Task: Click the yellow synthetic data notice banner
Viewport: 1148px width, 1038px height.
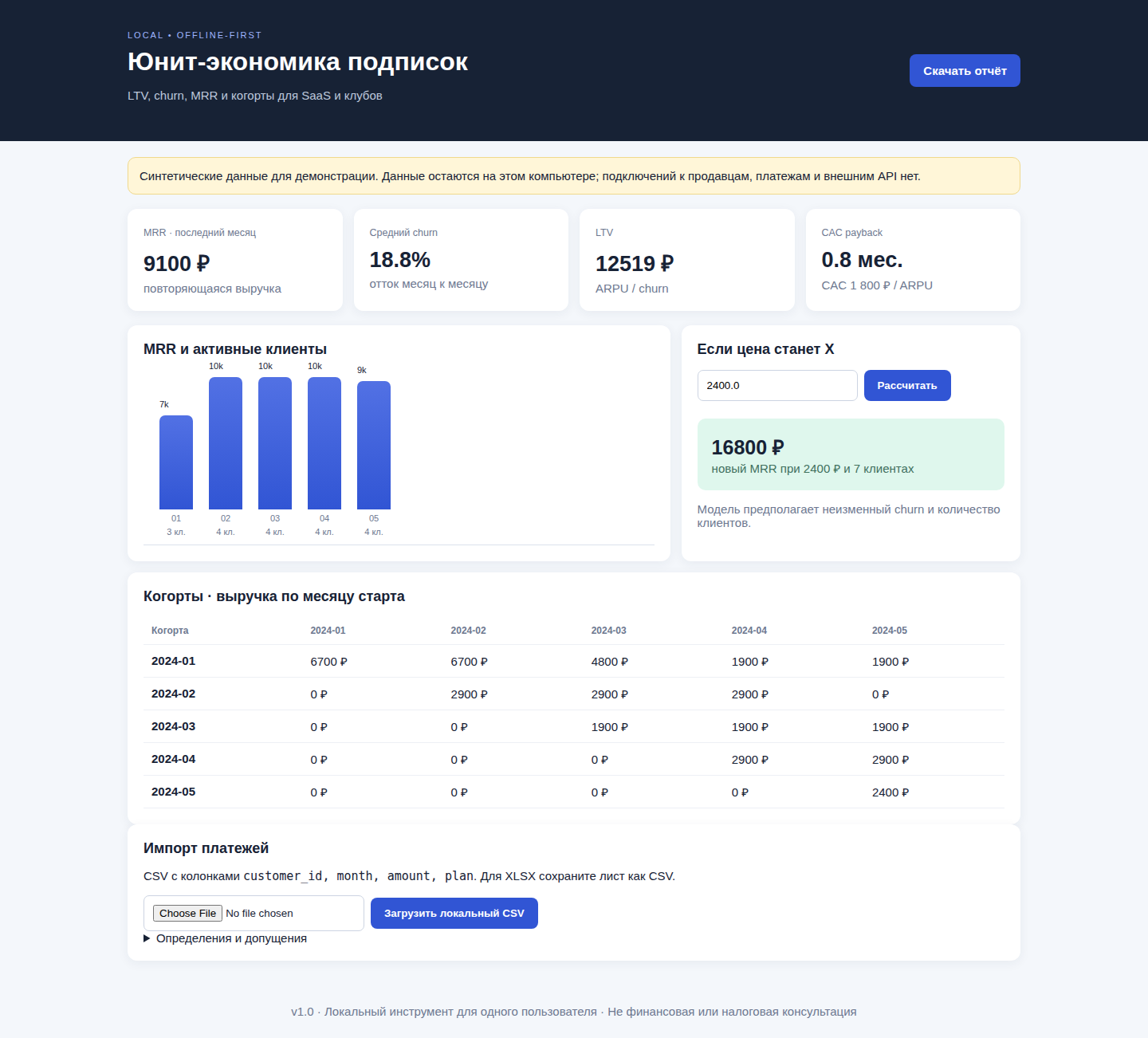Action: tap(574, 176)
